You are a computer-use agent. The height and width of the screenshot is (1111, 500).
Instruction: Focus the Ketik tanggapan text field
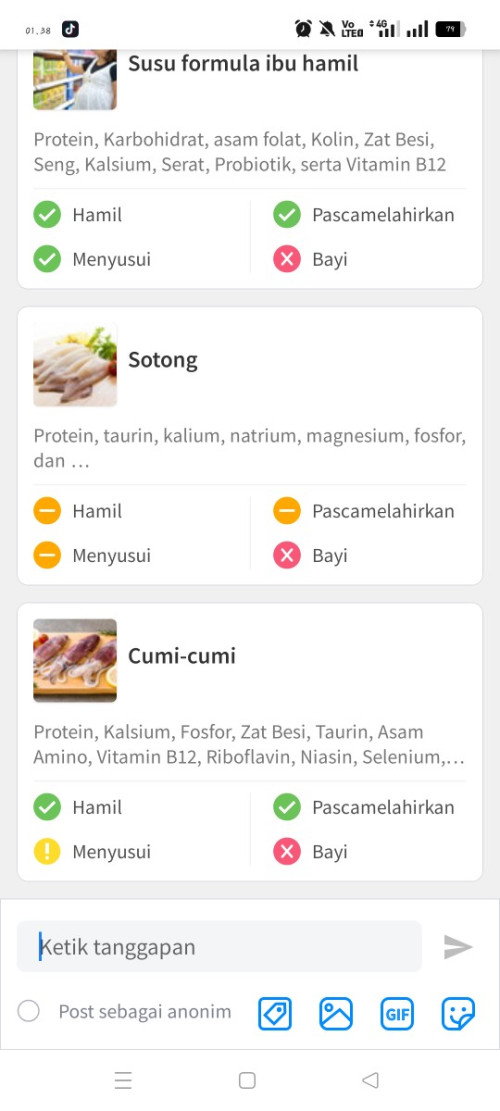click(219, 946)
